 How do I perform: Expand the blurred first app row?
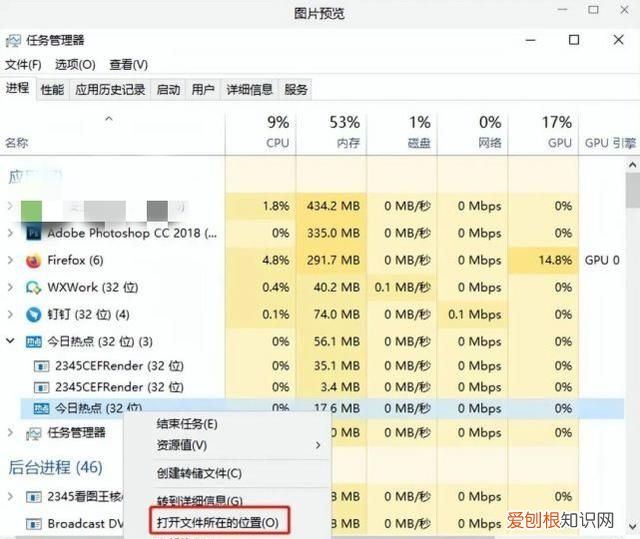coord(10,206)
